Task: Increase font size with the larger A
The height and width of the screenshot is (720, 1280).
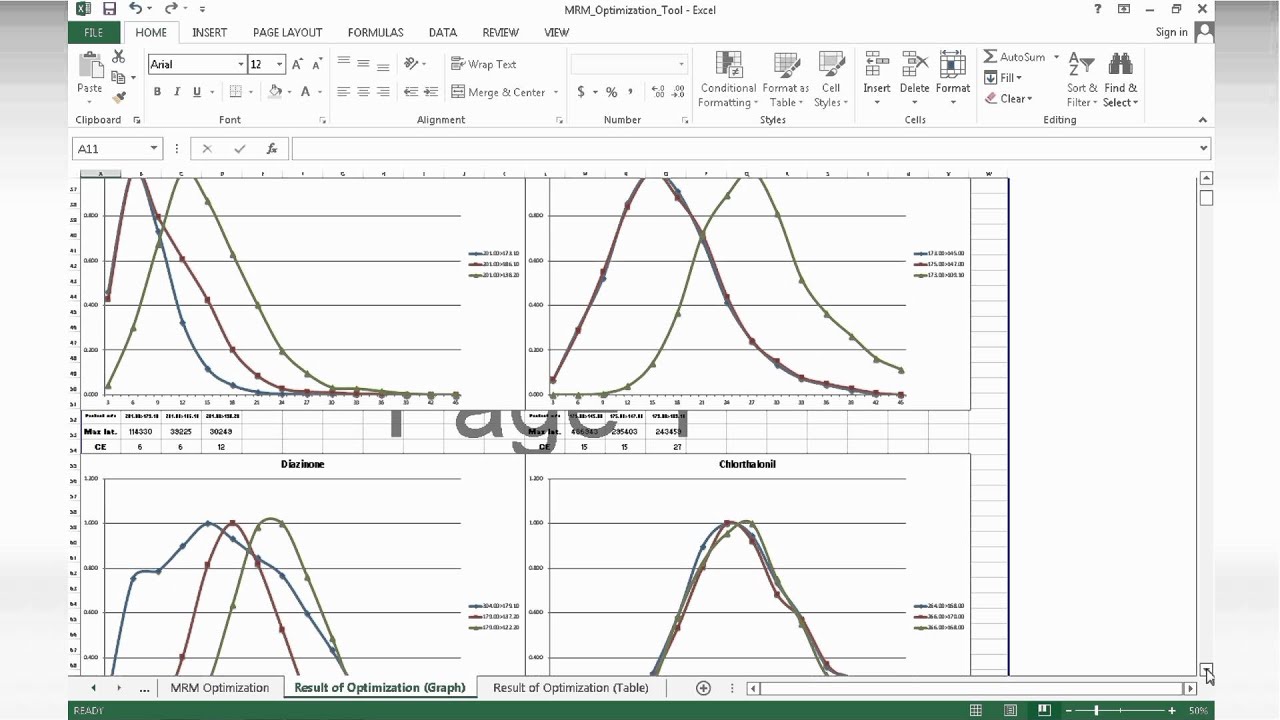Action: (x=297, y=64)
